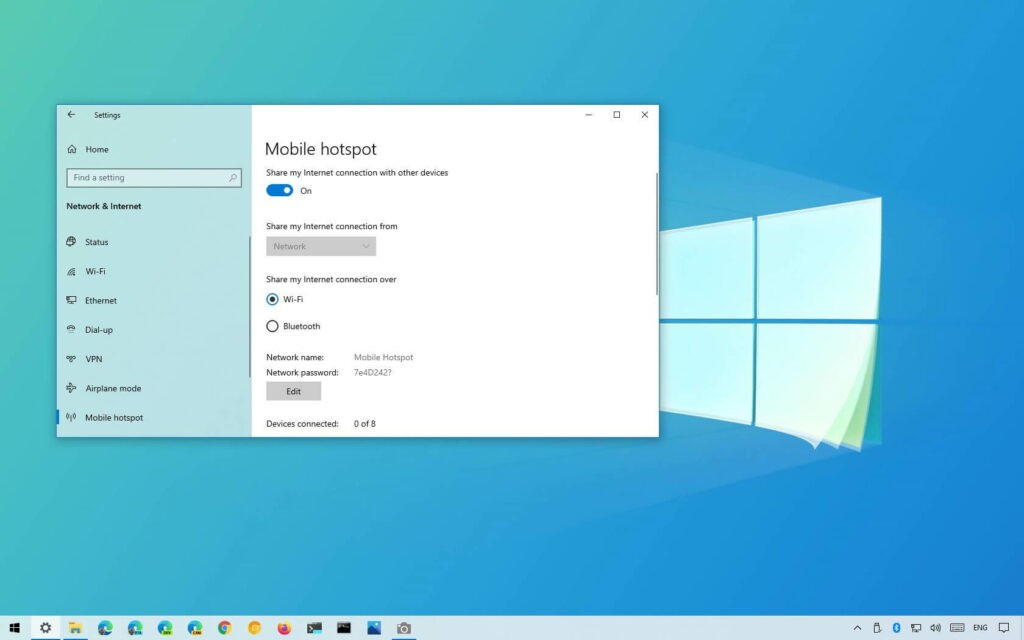The width and height of the screenshot is (1024, 640).
Task: Choose Bluetooth for sharing the connection
Action: [x=272, y=325]
